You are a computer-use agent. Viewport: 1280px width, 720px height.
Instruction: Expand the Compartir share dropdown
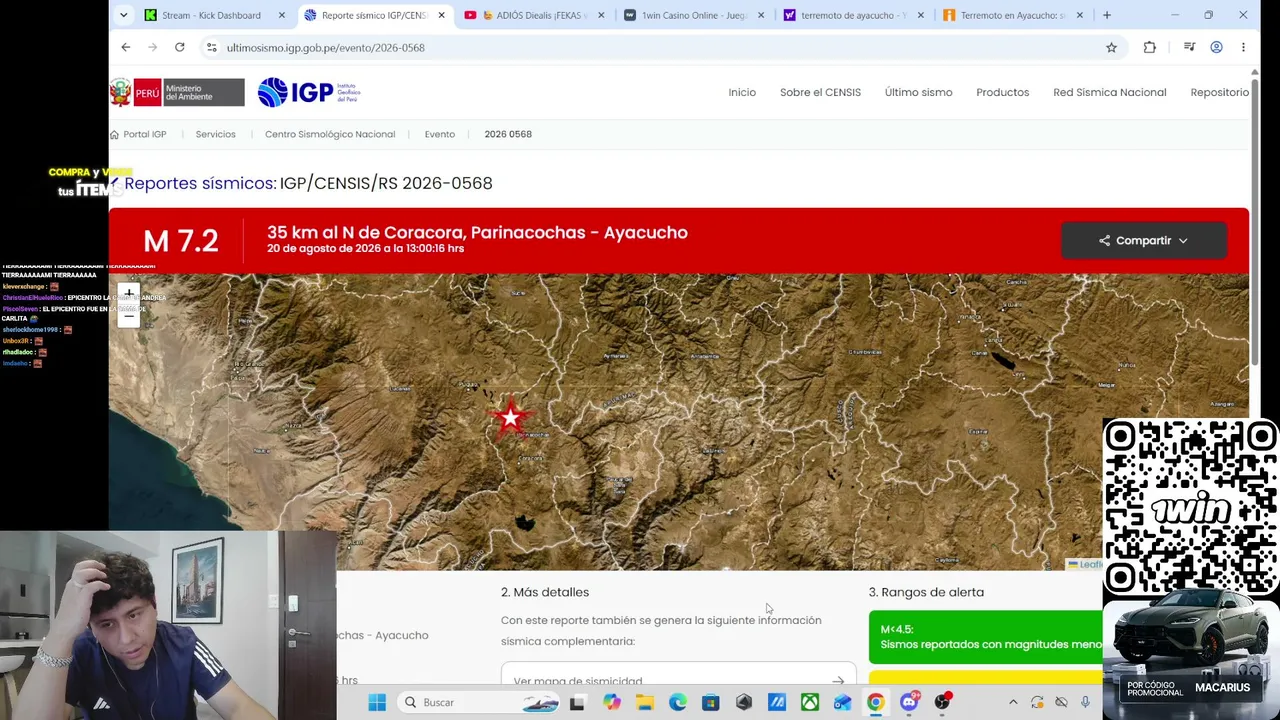point(1143,240)
